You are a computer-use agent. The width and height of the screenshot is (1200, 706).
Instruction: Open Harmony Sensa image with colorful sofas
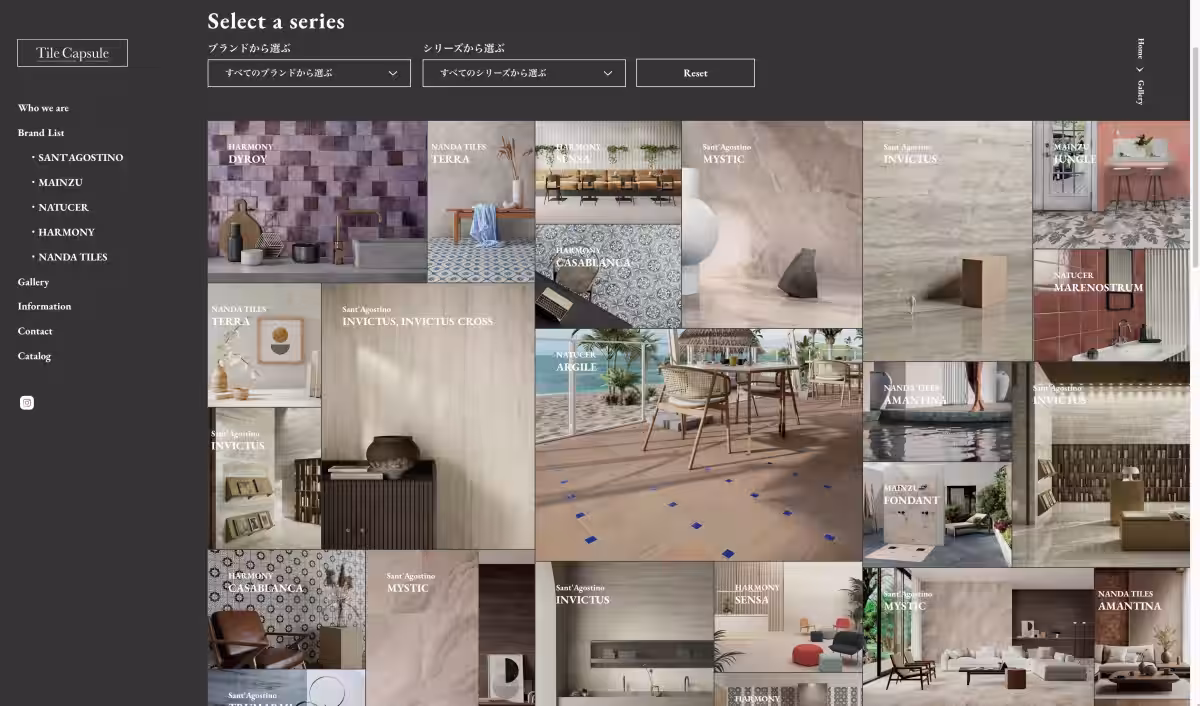click(788, 617)
